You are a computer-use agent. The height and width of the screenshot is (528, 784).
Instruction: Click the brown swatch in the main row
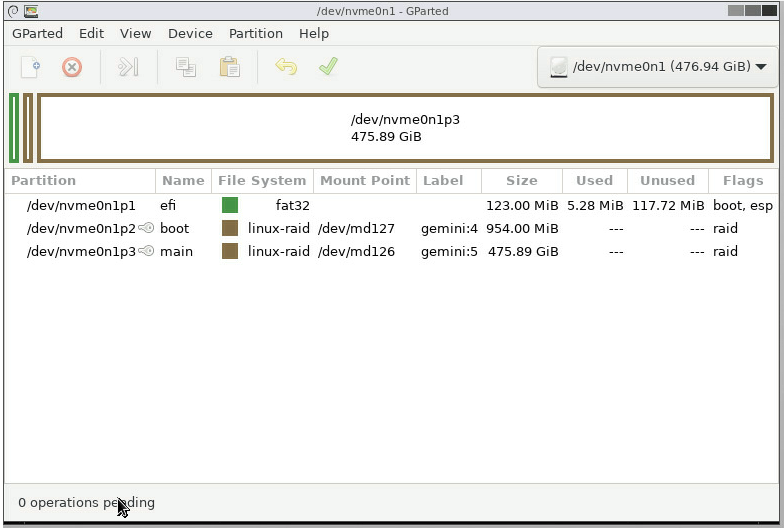click(x=230, y=251)
